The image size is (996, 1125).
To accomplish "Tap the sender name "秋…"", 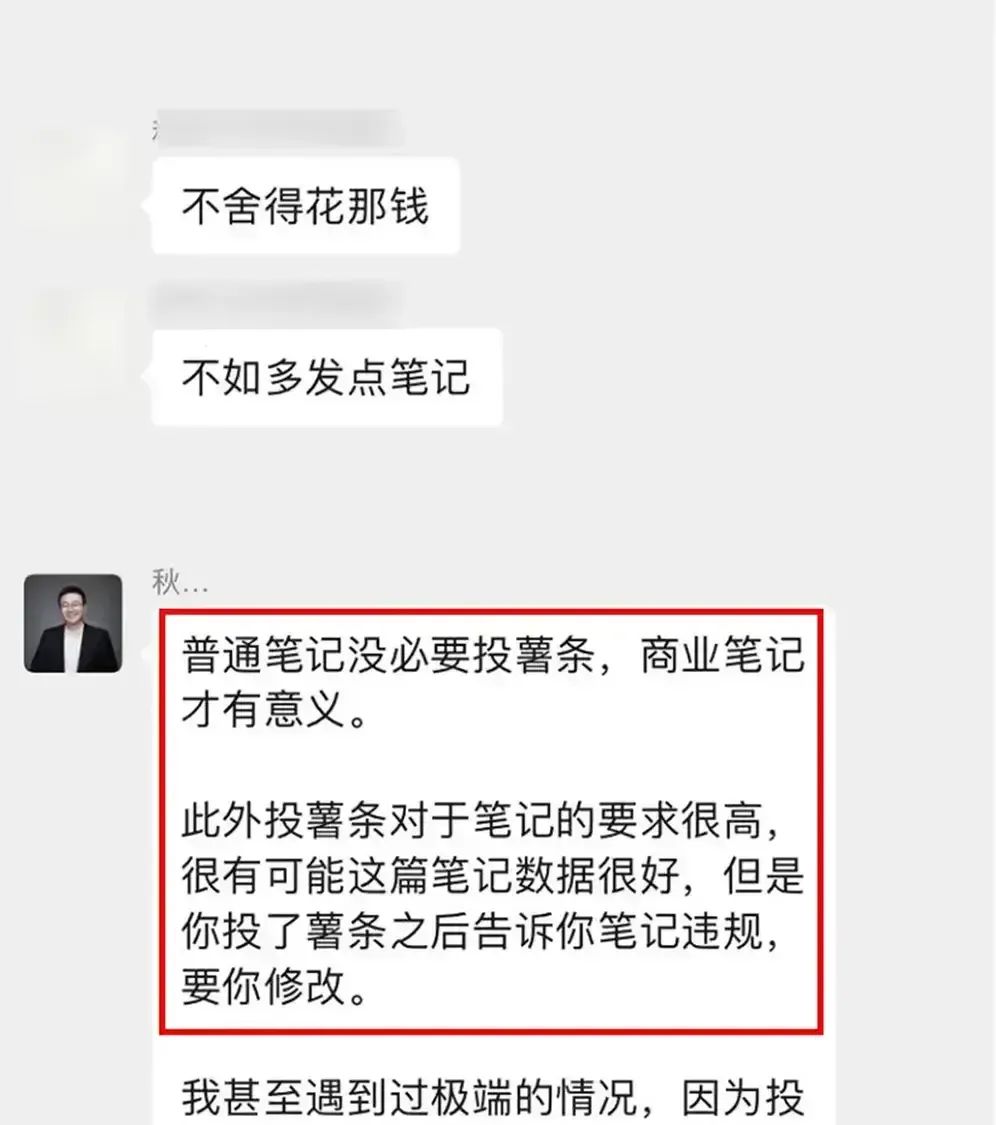I will click(x=179, y=583).
